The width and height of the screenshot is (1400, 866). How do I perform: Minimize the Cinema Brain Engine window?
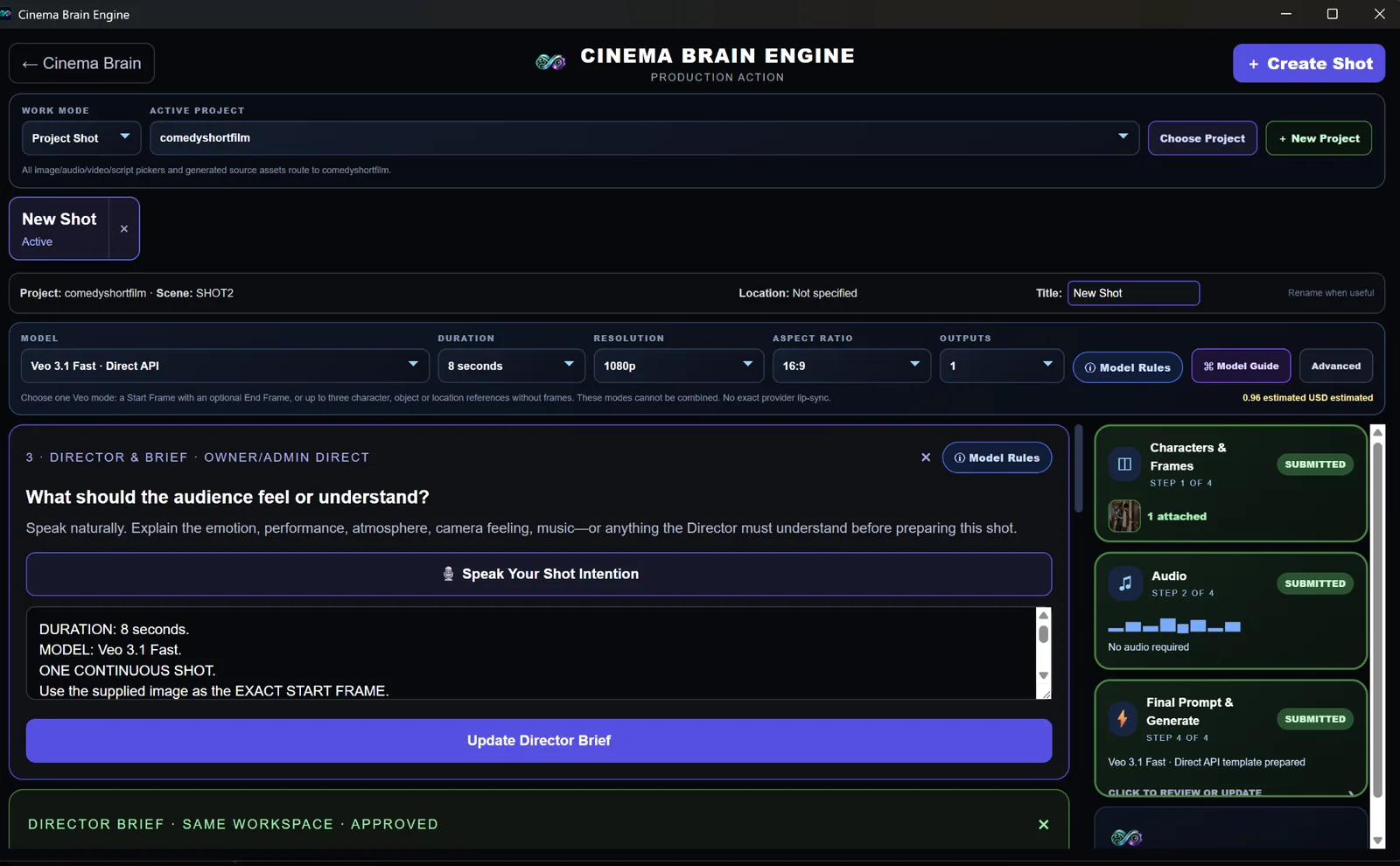click(1285, 14)
